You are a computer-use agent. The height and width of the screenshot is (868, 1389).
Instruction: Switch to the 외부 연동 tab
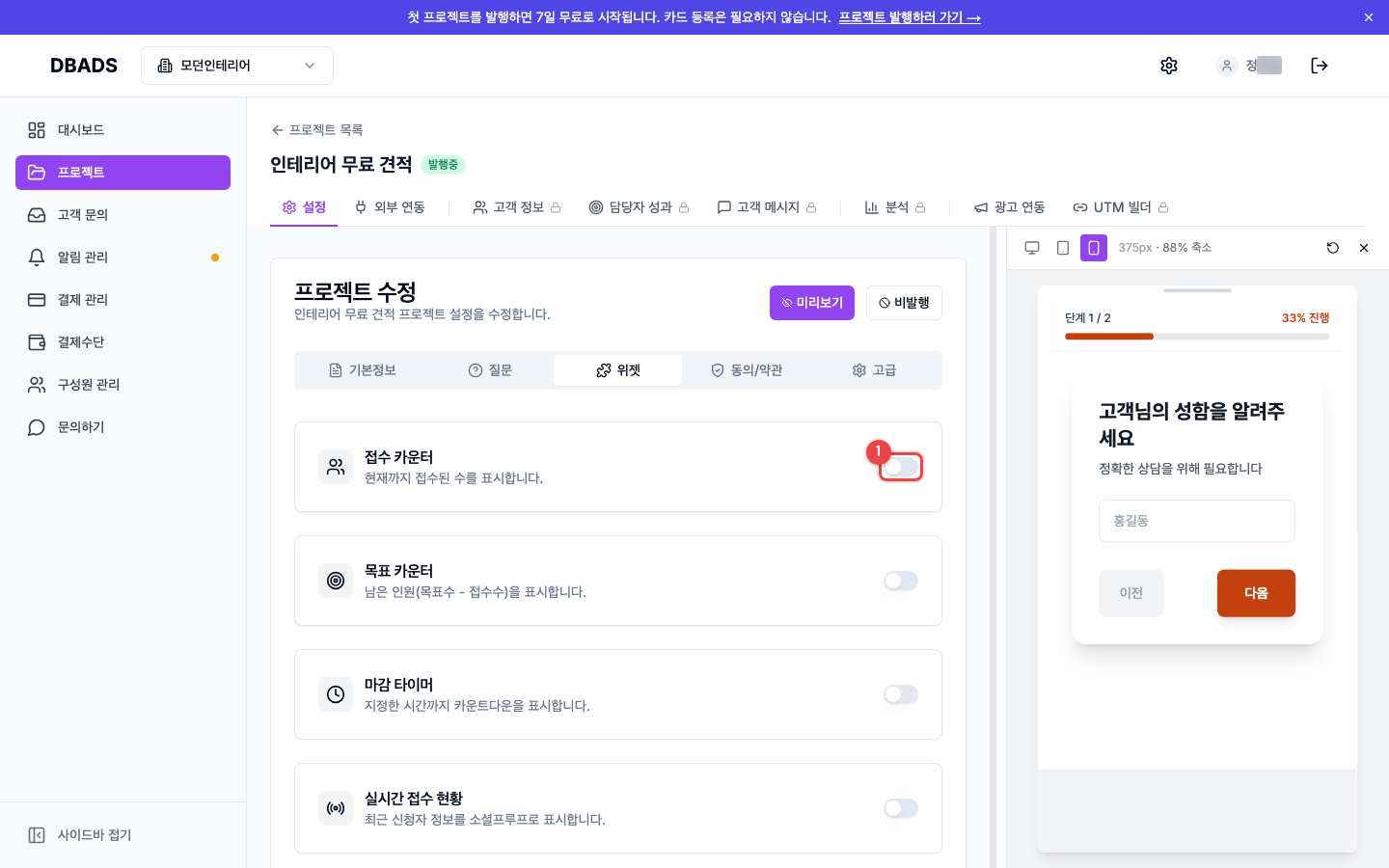point(390,207)
